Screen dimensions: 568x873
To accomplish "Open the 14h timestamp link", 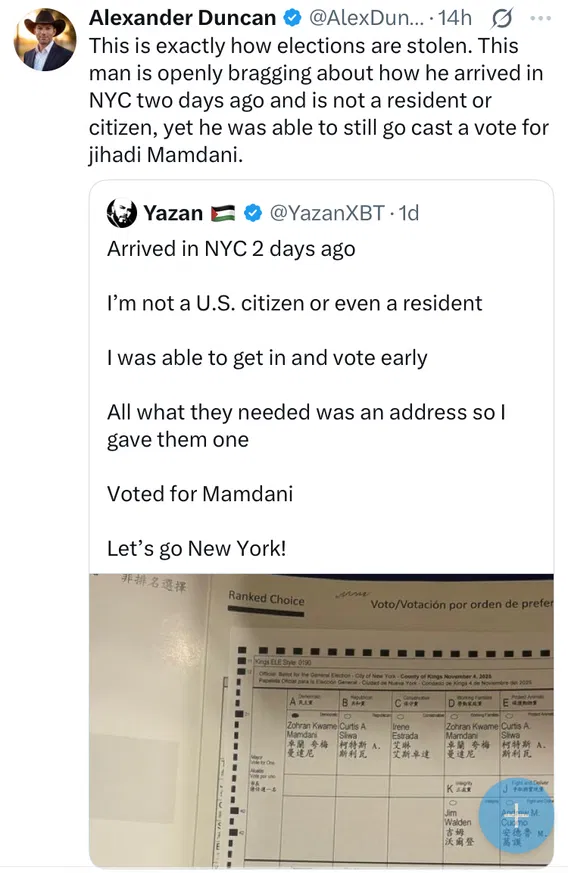I will [x=454, y=18].
